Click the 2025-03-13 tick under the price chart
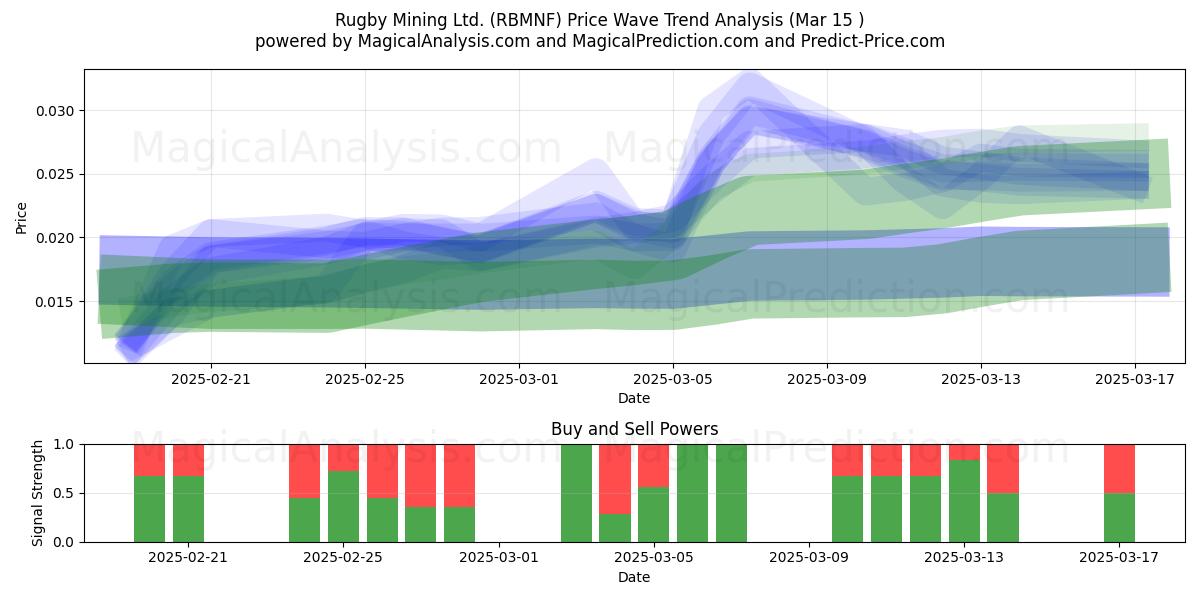 point(981,379)
